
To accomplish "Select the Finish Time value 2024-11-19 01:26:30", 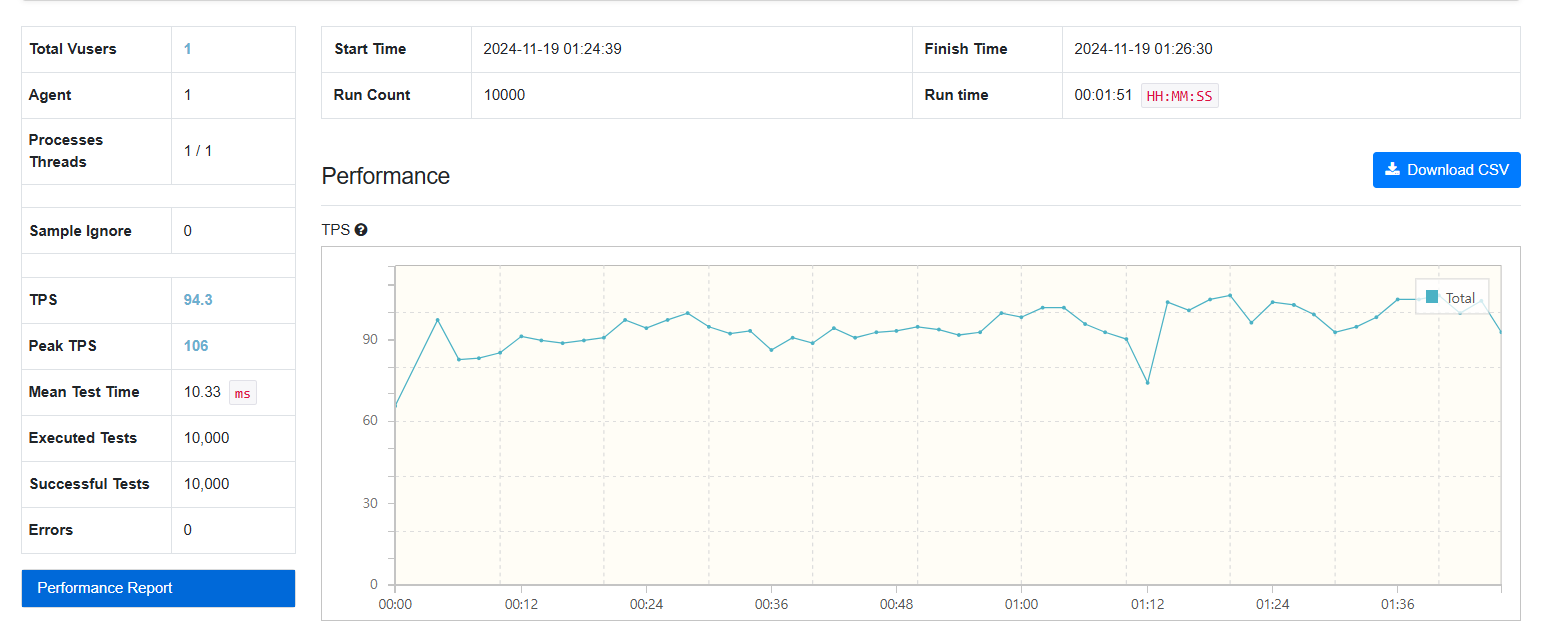I will point(1143,49).
